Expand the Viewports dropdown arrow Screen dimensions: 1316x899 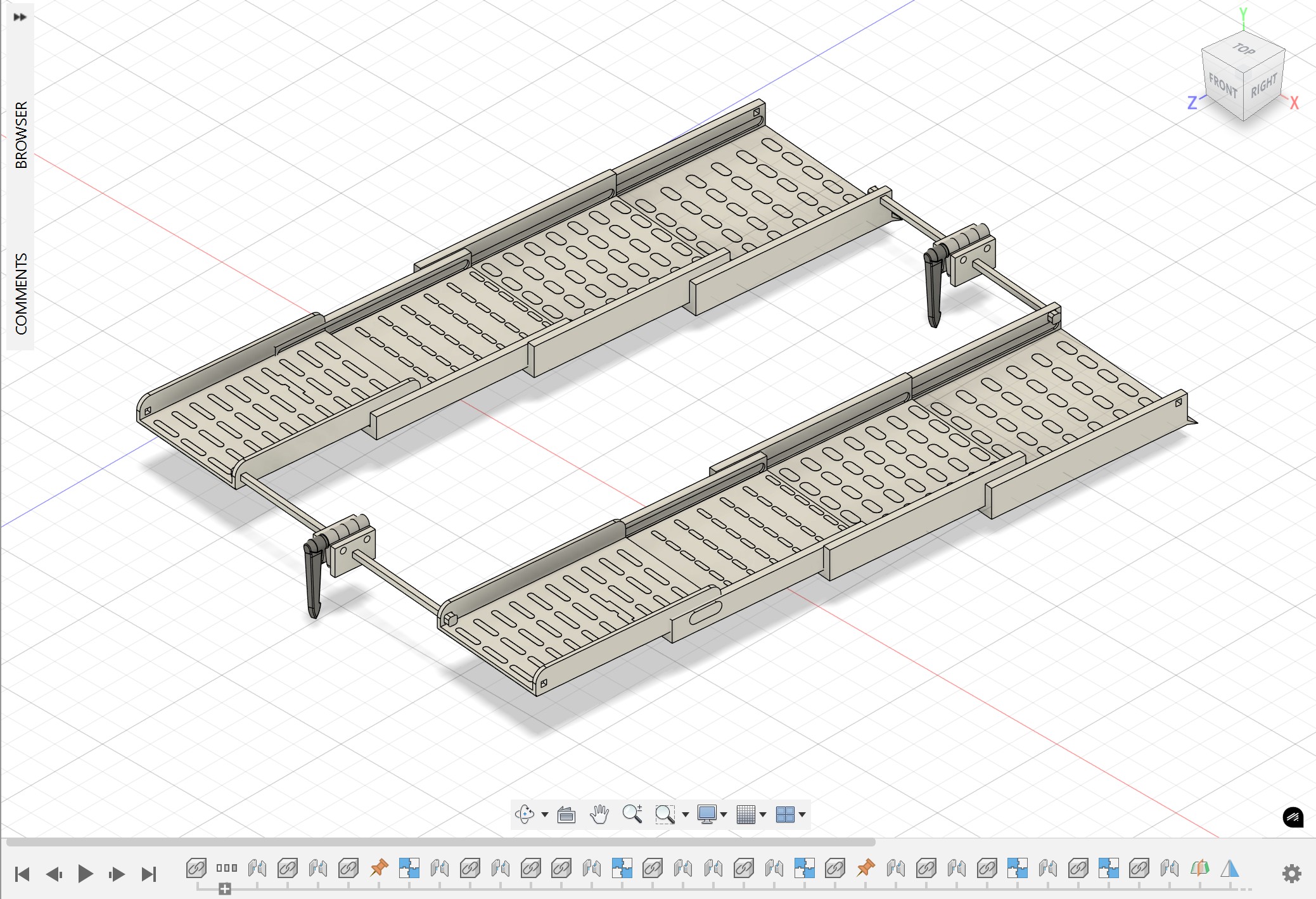pos(802,815)
